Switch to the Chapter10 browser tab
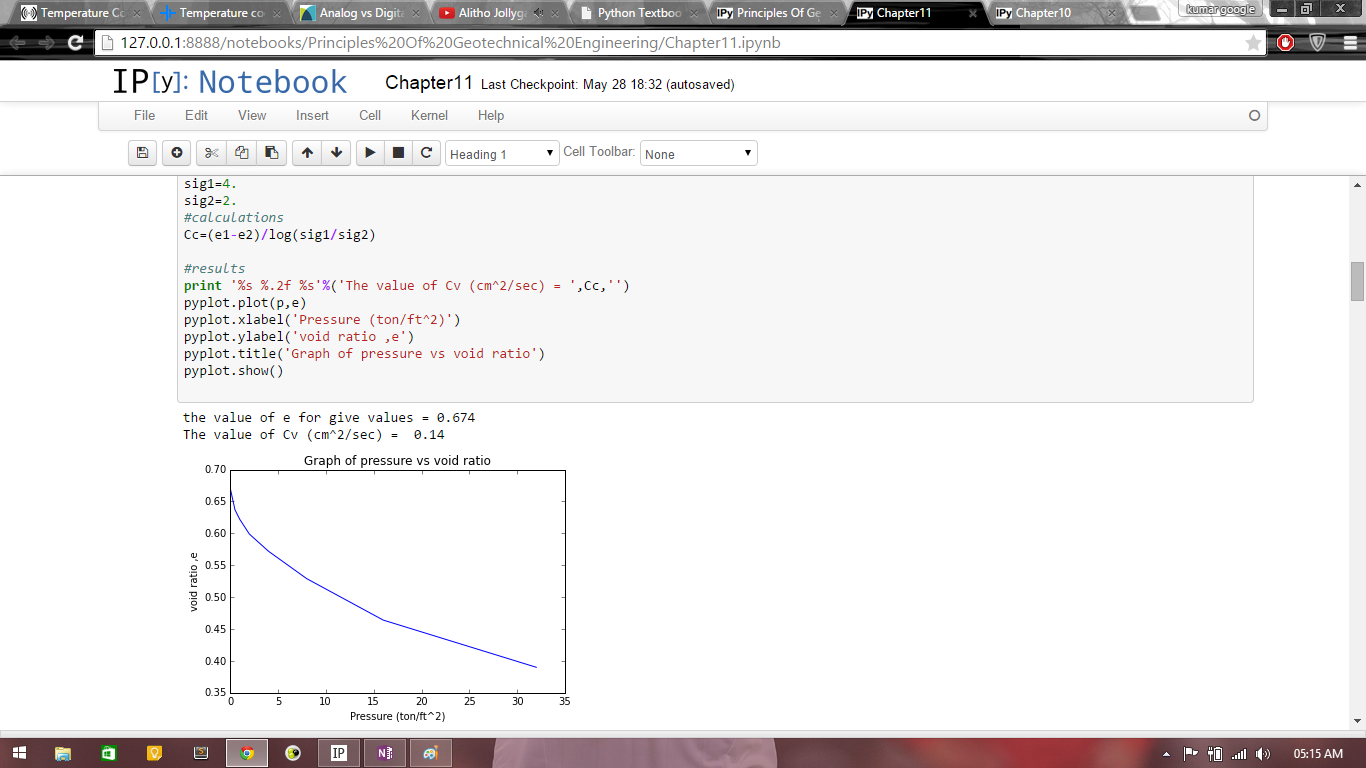The image size is (1366, 768). point(1043,13)
